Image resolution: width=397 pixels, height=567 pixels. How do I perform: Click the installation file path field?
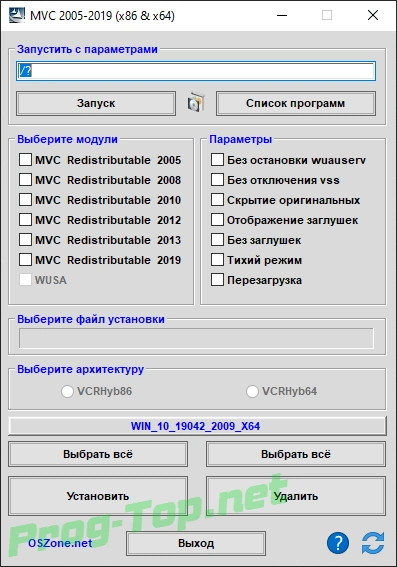[x=196, y=338]
